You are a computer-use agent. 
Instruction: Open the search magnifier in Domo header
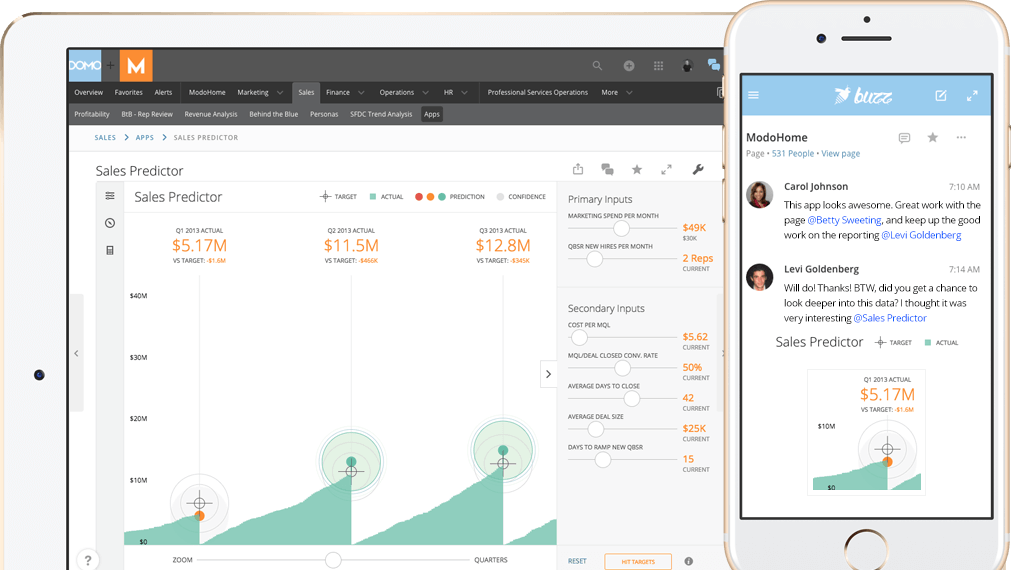click(x=597, y=66)
